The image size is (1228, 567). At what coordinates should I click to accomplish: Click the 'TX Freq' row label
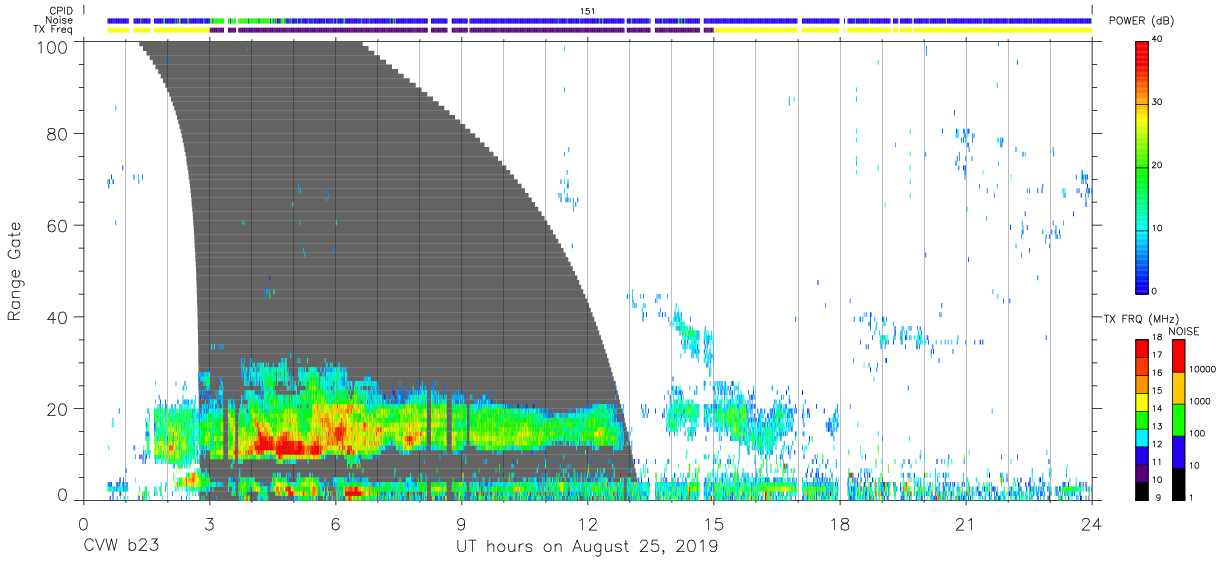pyautogui.click(x=54, y=29)
